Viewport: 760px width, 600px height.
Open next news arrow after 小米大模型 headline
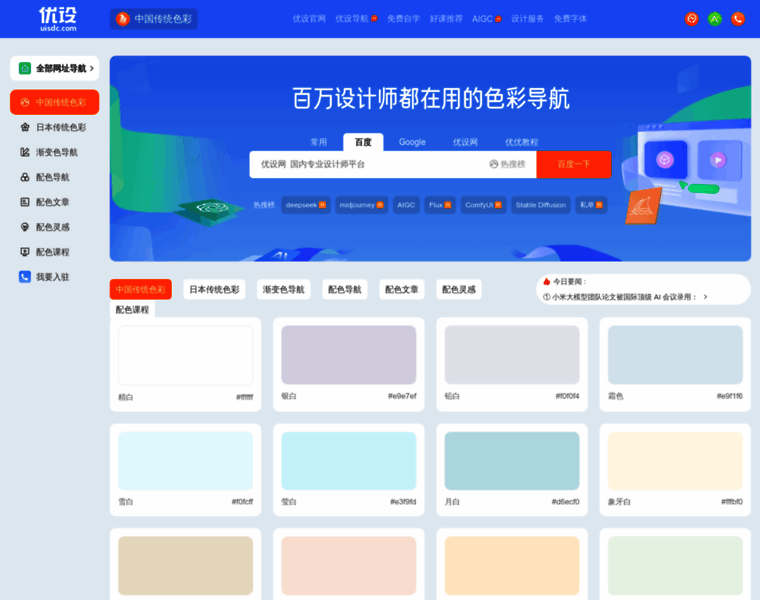pos(705,297)
